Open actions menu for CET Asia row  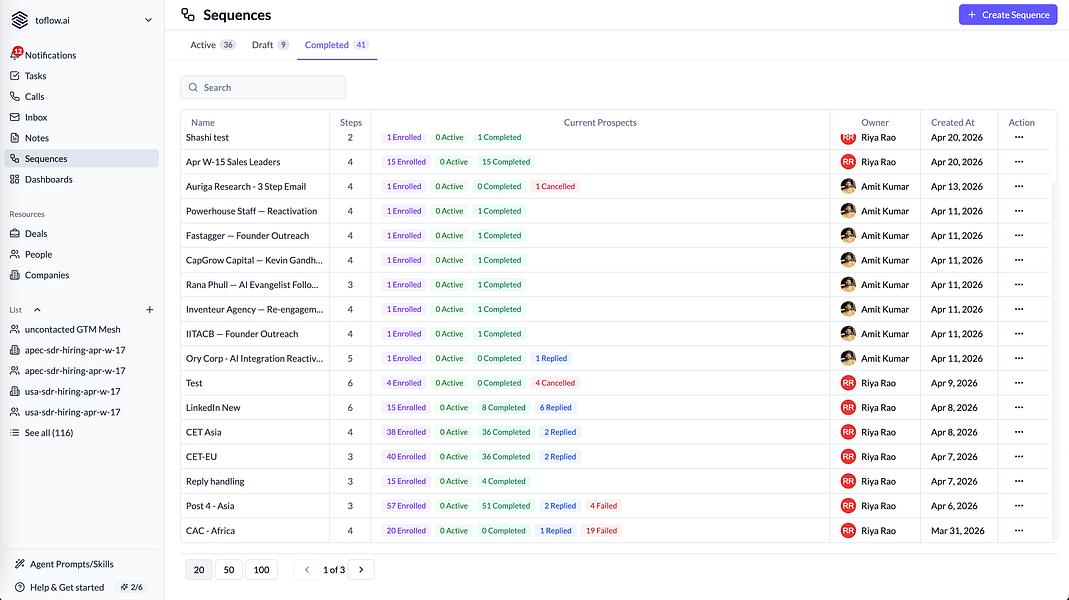coord(1019,432)
